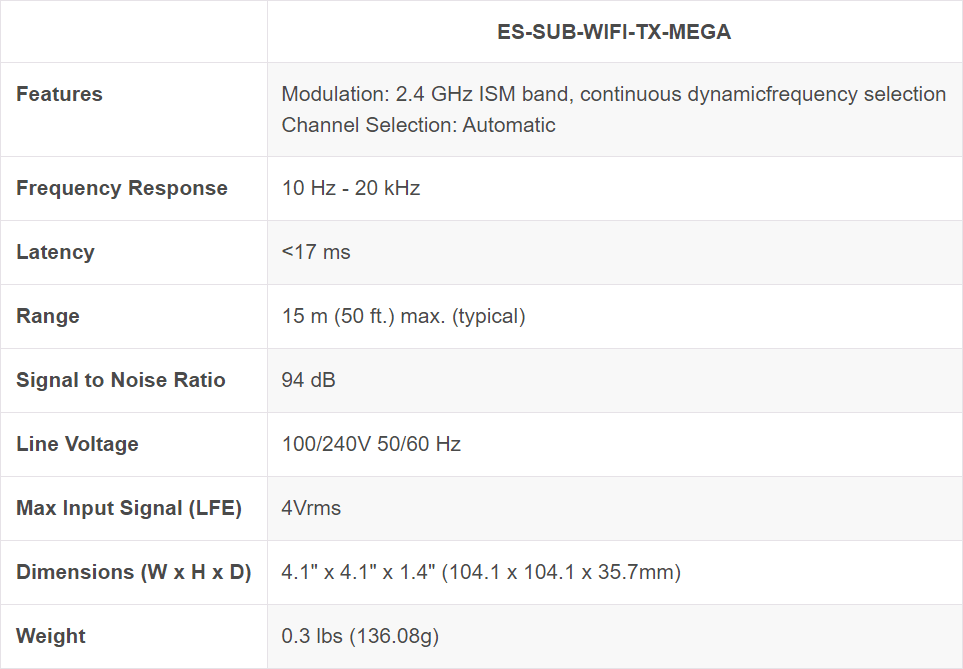Click the Weight row label
963x669 pixels.
(51, 636)
